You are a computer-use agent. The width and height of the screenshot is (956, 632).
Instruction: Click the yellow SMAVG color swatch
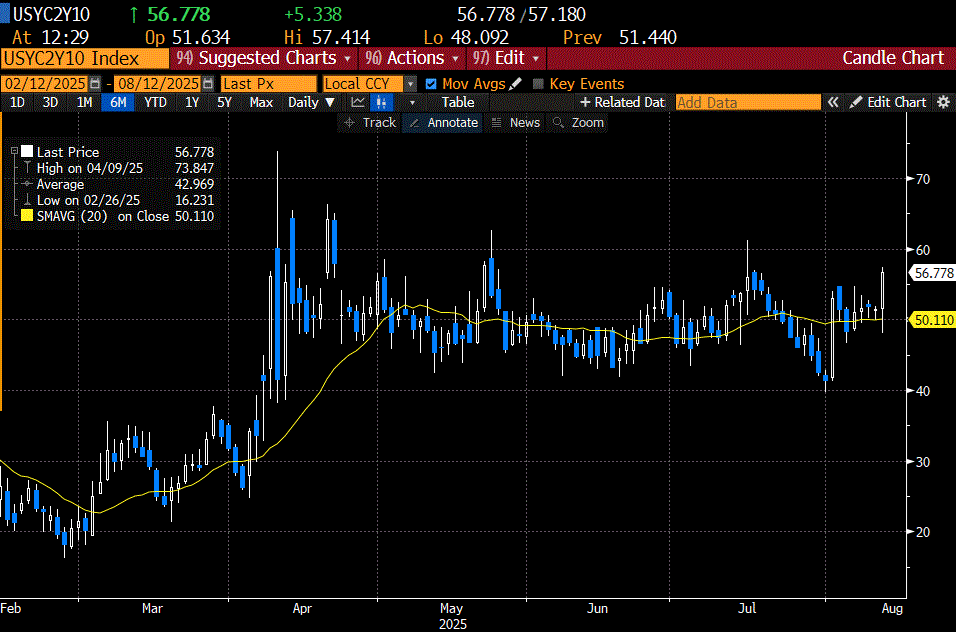(x=27, y=216)
